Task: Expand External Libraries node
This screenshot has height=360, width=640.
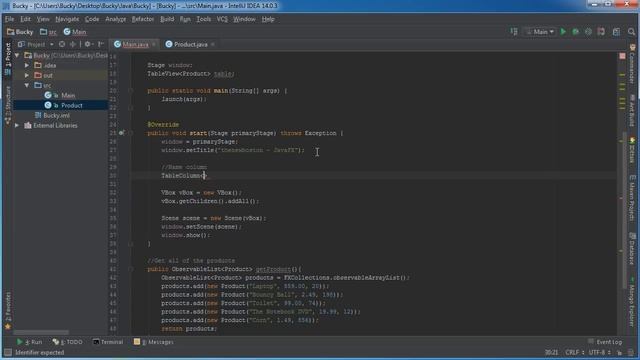Action: click(17, 125)
